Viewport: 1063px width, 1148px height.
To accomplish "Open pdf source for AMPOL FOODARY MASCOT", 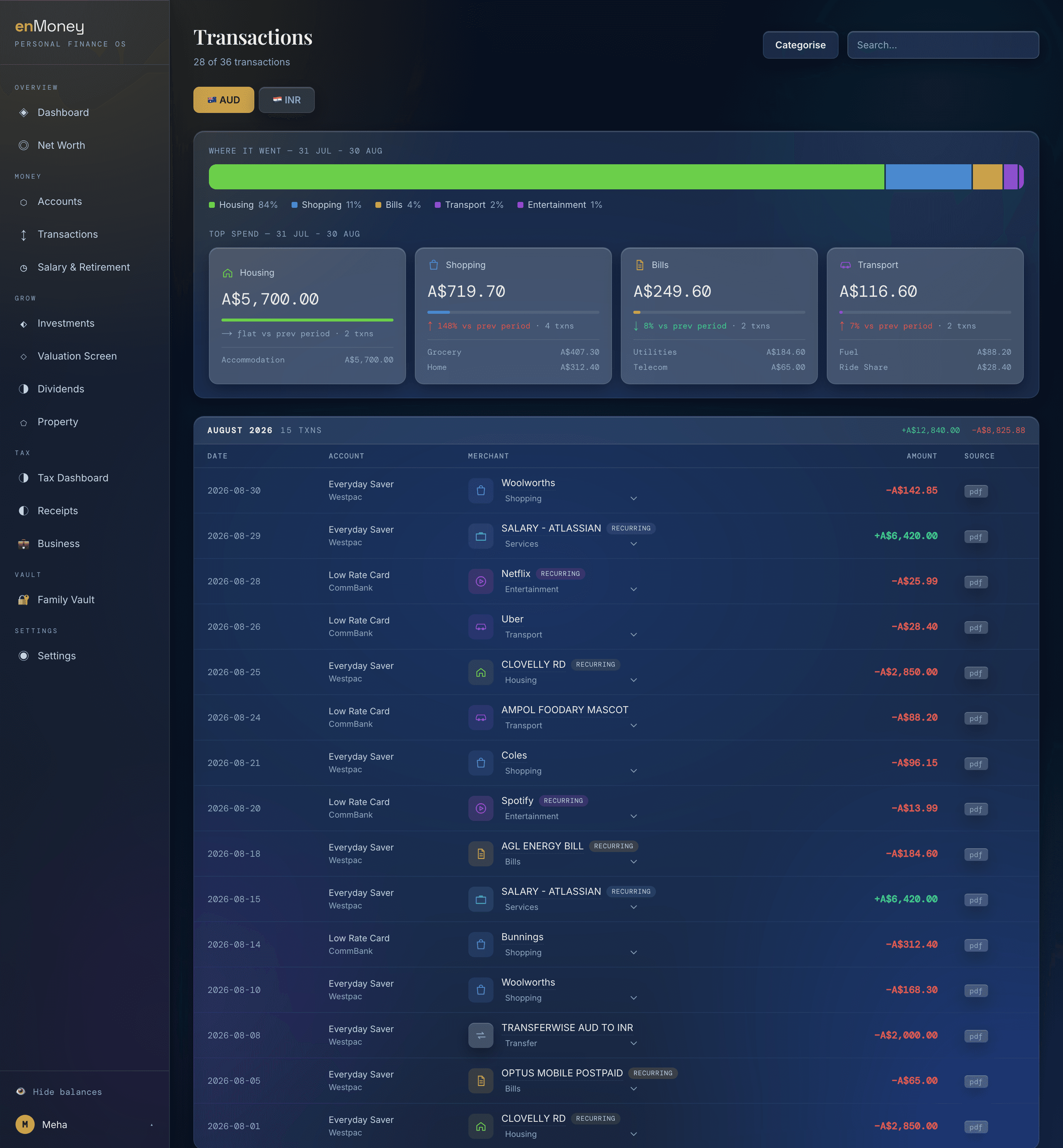I will [976, 719].
